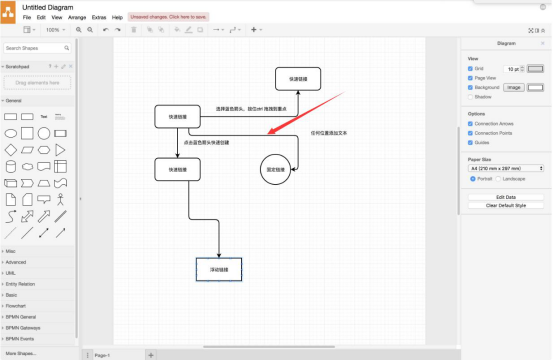
Task: Open the Arrange menu
Action: click(x=77, y=17)
